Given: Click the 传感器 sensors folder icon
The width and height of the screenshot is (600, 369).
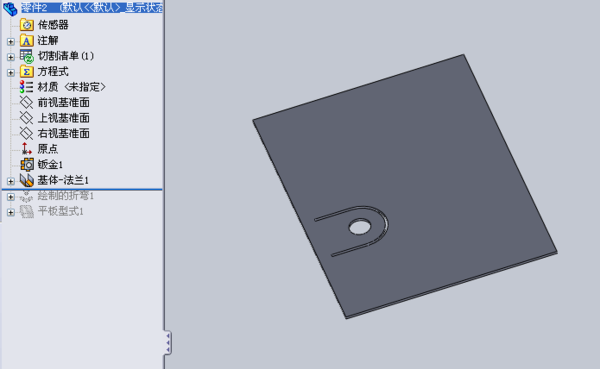Looking at the screenshot, I should point(26,25).
